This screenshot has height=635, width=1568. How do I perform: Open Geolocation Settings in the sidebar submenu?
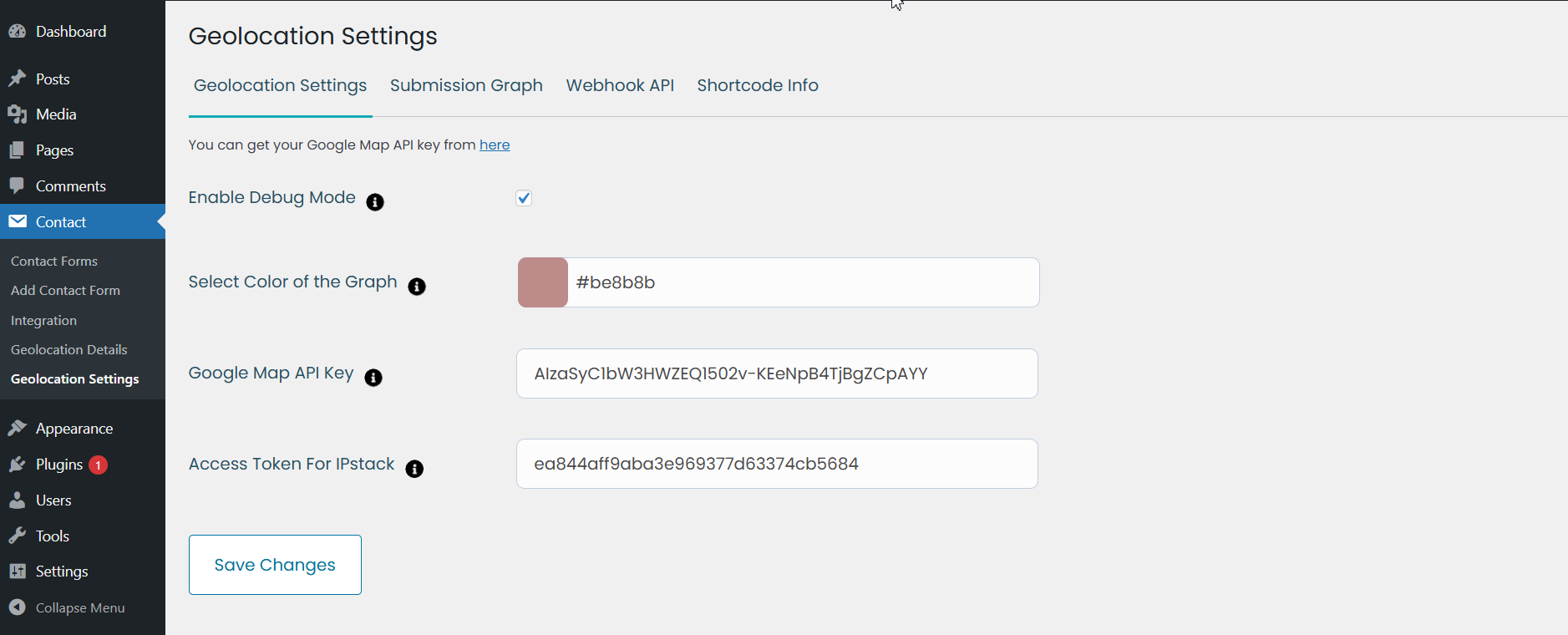click(x=75, y=379)
